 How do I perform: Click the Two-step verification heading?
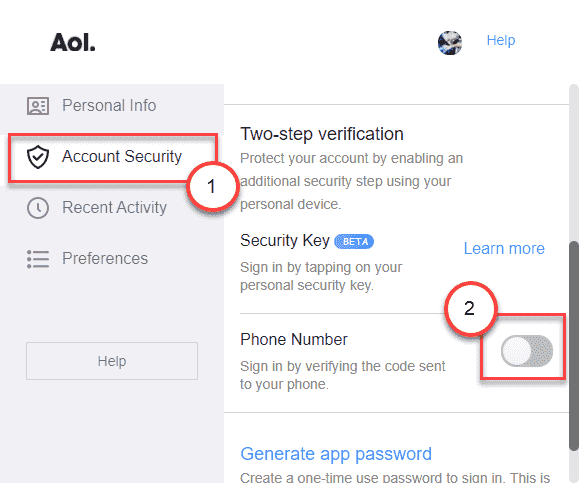click(x=322, y=134)
